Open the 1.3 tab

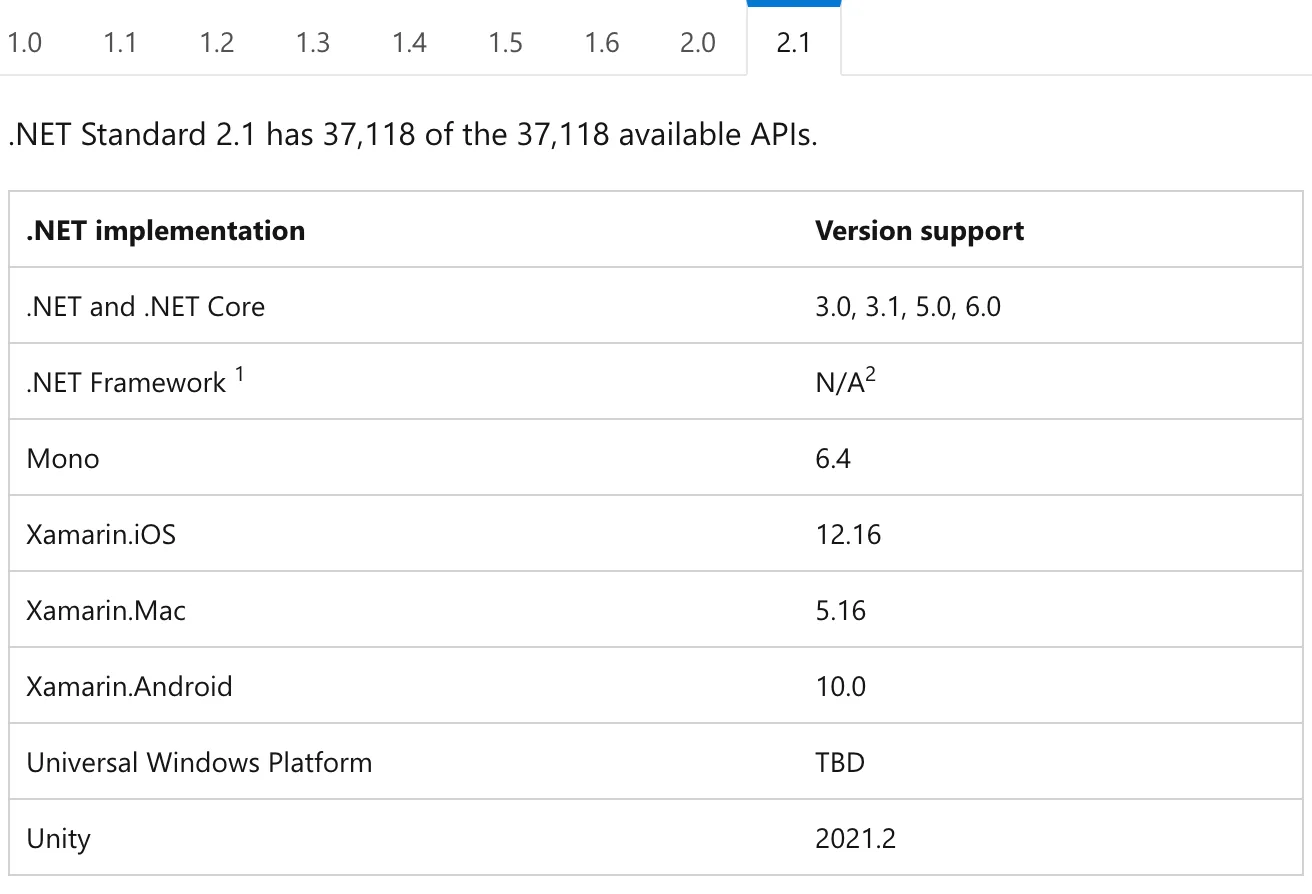312,43
